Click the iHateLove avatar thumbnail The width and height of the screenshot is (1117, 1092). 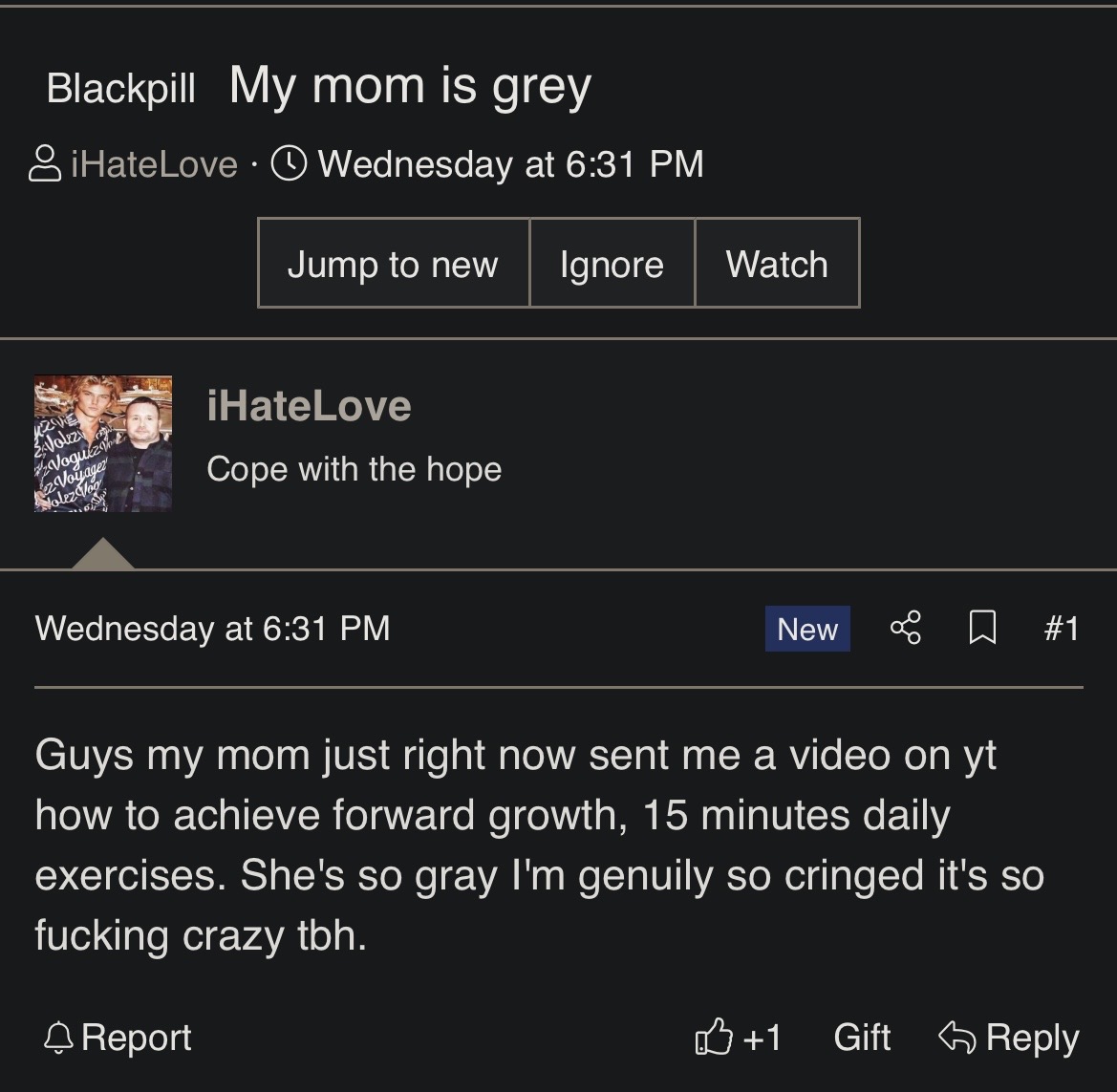coord(103,444)
